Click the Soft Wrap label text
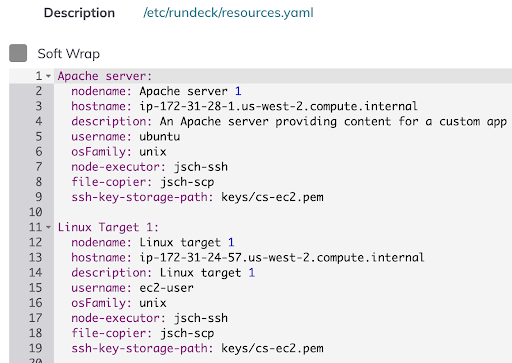The height and width of the screenshot is (363, 512). coord(69,54)
